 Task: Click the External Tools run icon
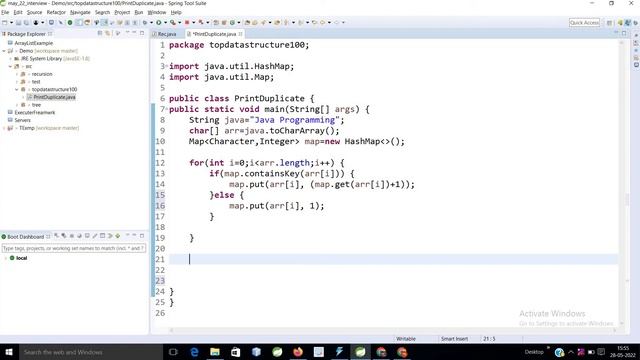pos(173,22)
